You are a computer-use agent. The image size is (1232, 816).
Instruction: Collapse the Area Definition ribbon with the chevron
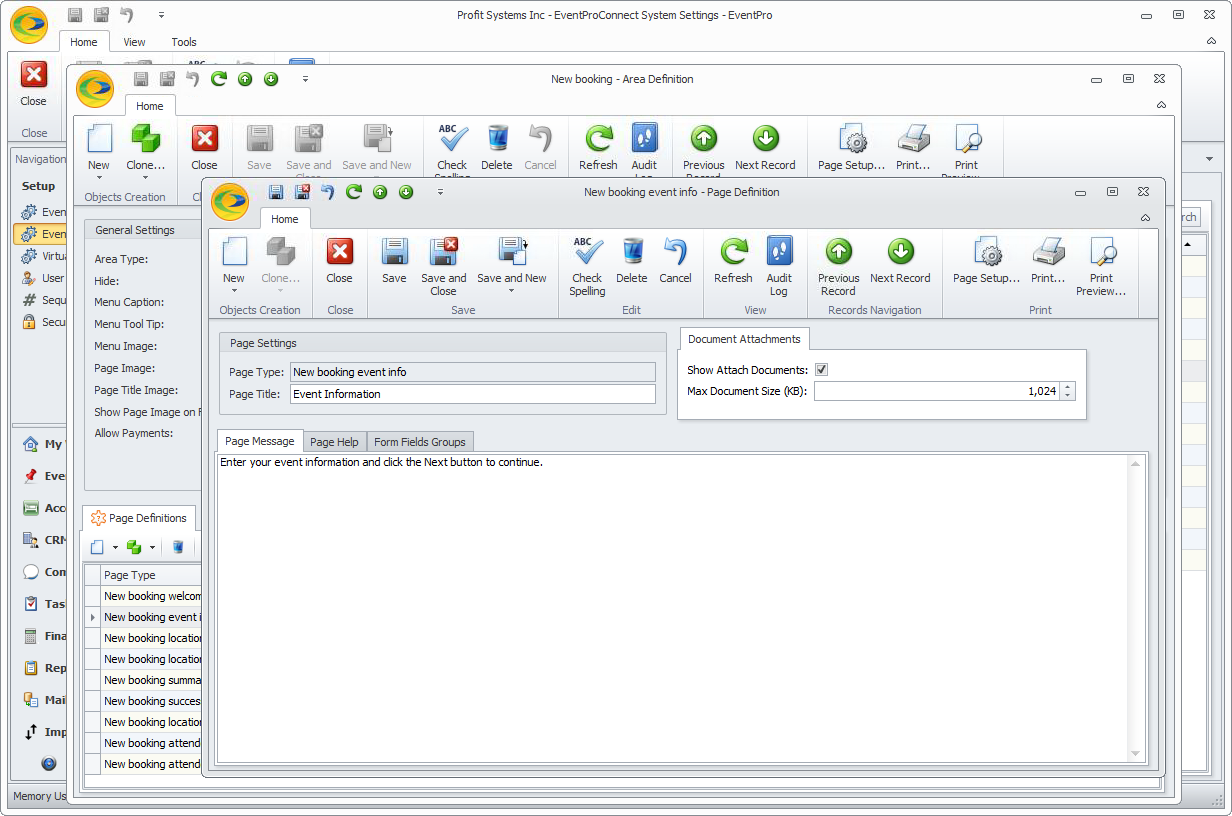[1161, 105]
